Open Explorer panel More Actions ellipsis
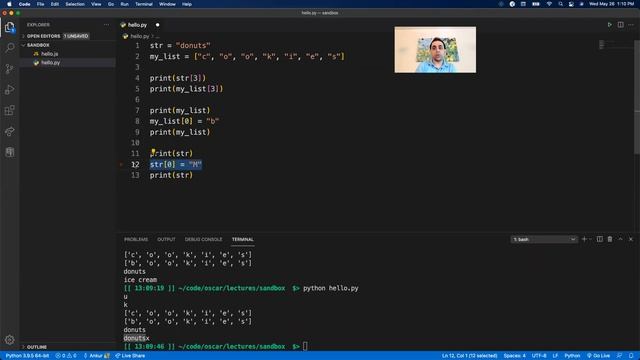 pyautogui.click(x=107, y=24)
